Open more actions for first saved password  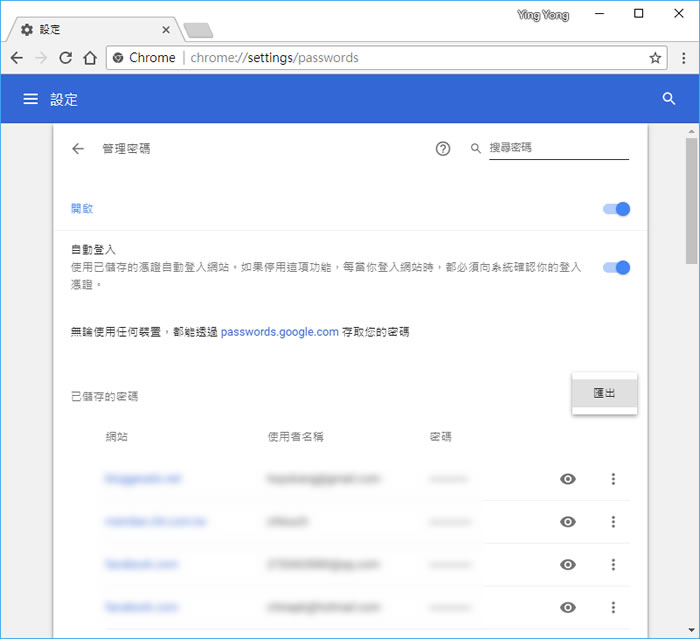point(613,480)
